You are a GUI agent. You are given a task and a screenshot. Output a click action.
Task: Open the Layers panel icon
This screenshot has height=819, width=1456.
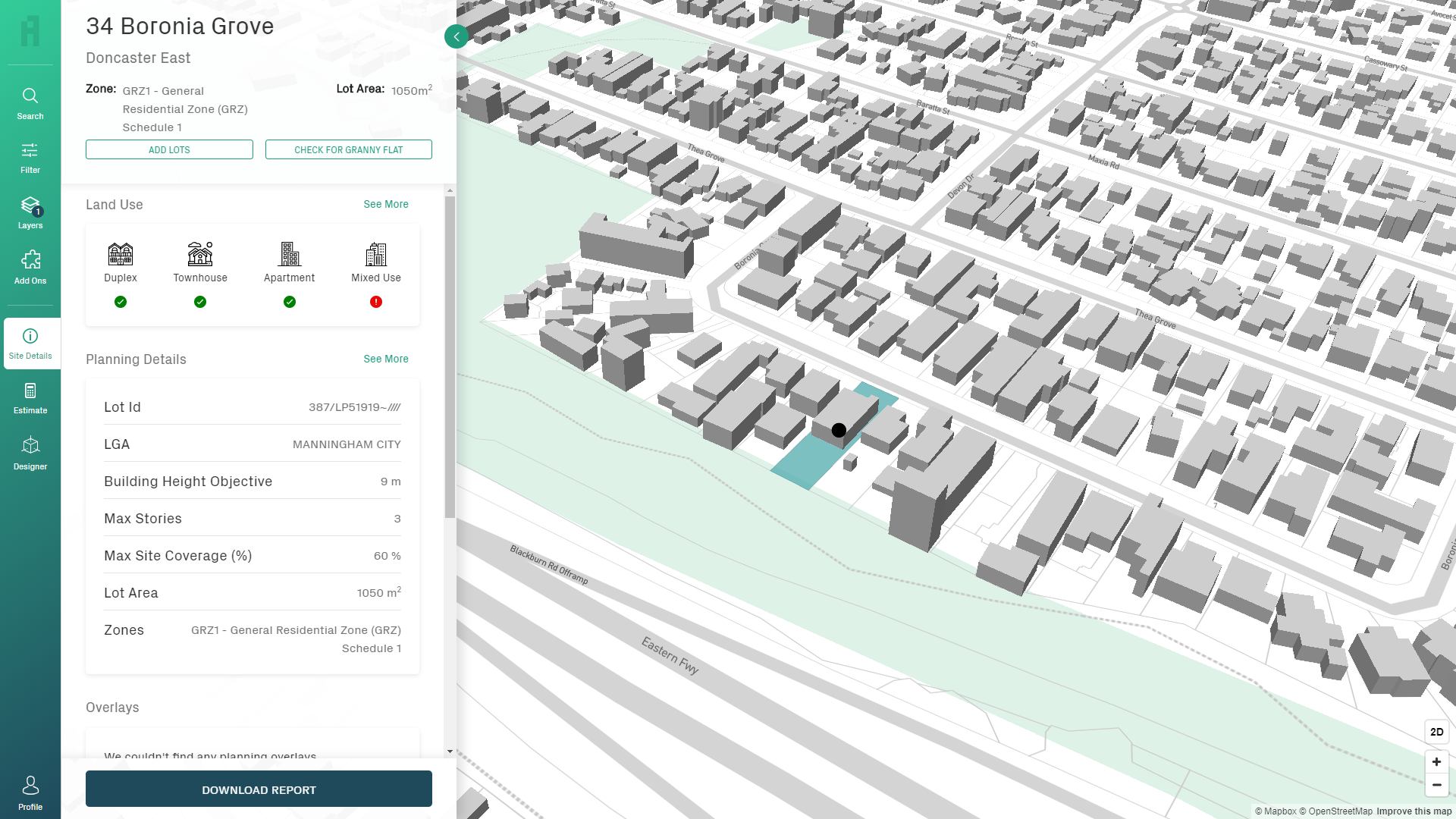(x=30, y=211)
